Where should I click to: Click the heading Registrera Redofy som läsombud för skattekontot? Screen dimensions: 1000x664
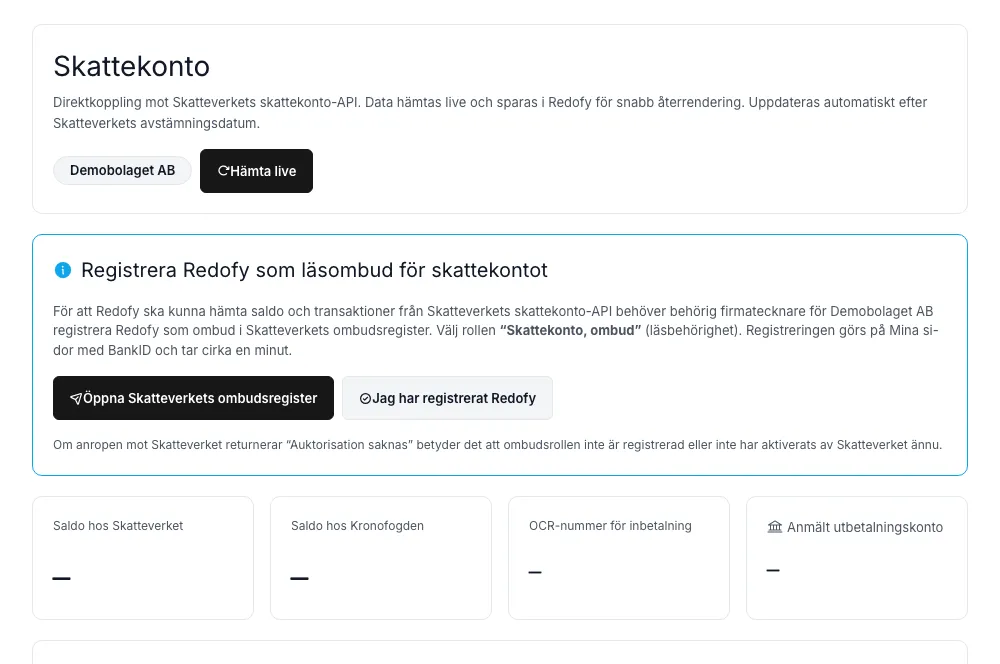click(x=314, y=270)
